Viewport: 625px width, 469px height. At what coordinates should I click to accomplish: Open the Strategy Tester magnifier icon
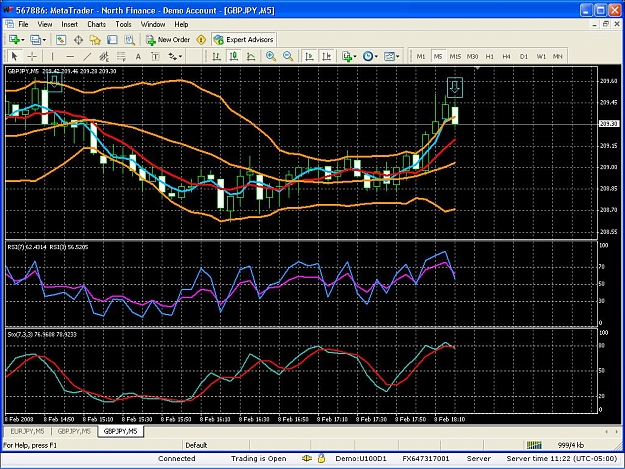click(129, 39)
